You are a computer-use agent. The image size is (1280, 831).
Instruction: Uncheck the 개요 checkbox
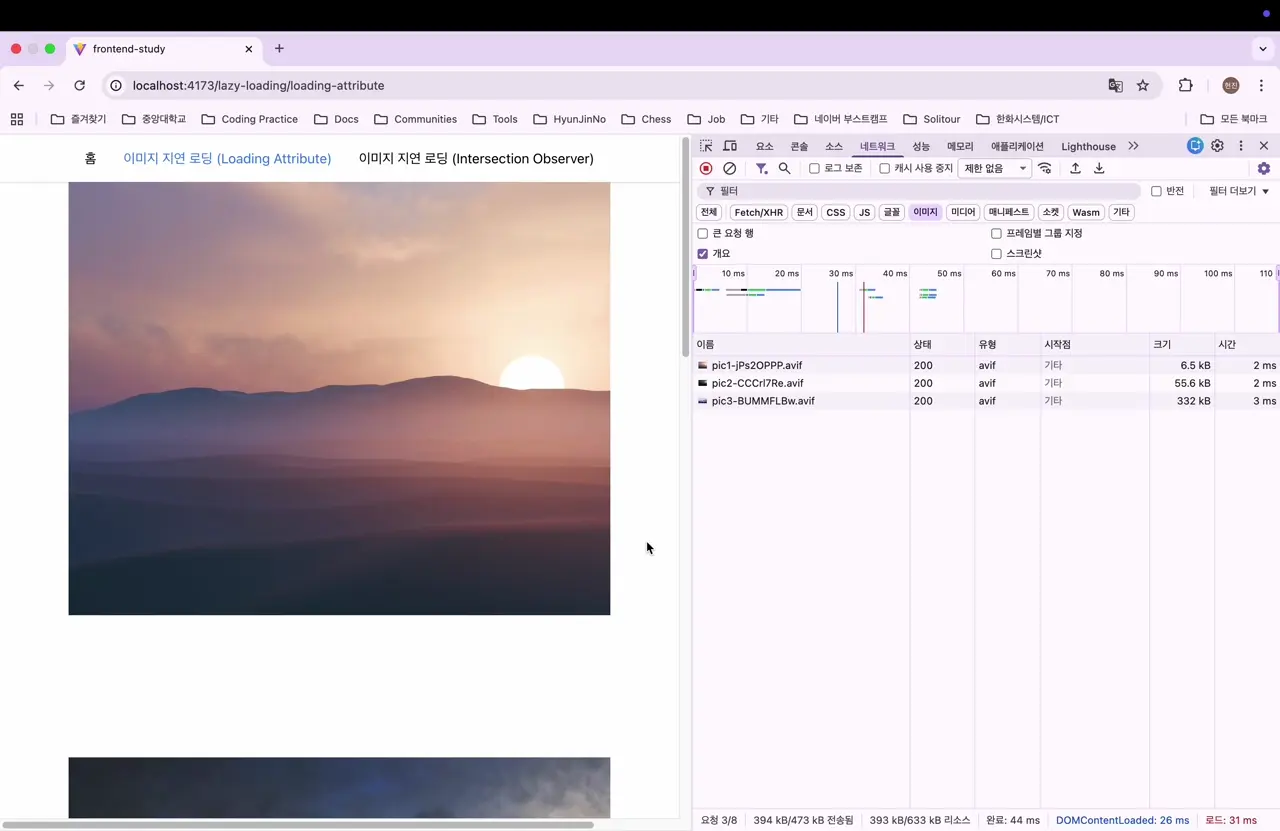[703, 254]
